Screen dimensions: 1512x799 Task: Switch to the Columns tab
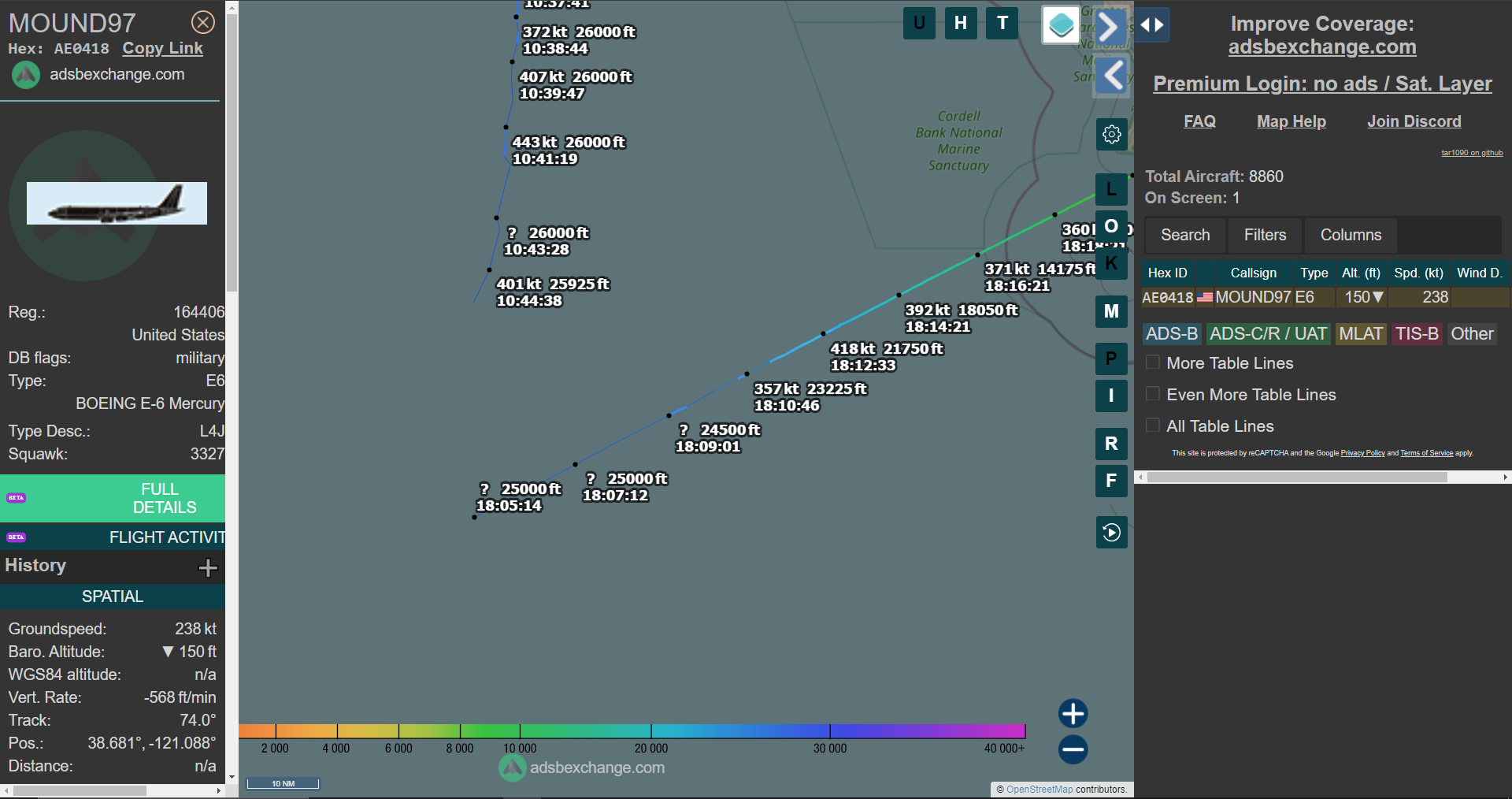click(x=1351, y=235)
